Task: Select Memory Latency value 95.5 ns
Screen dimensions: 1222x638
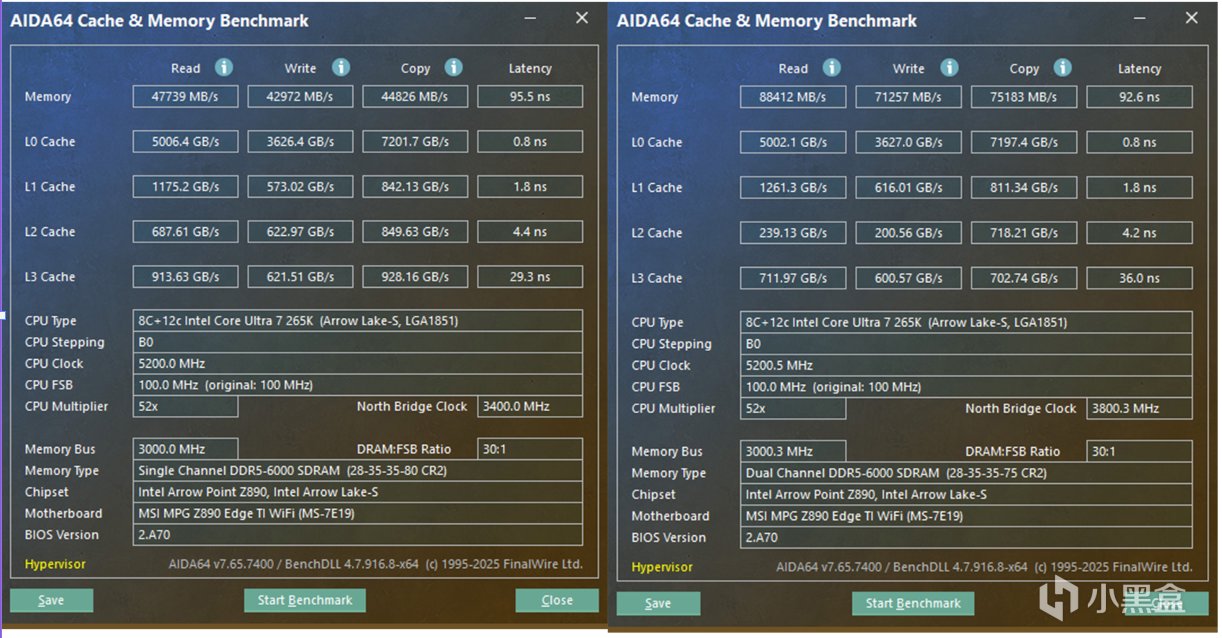Action: (x=530, y=97)
